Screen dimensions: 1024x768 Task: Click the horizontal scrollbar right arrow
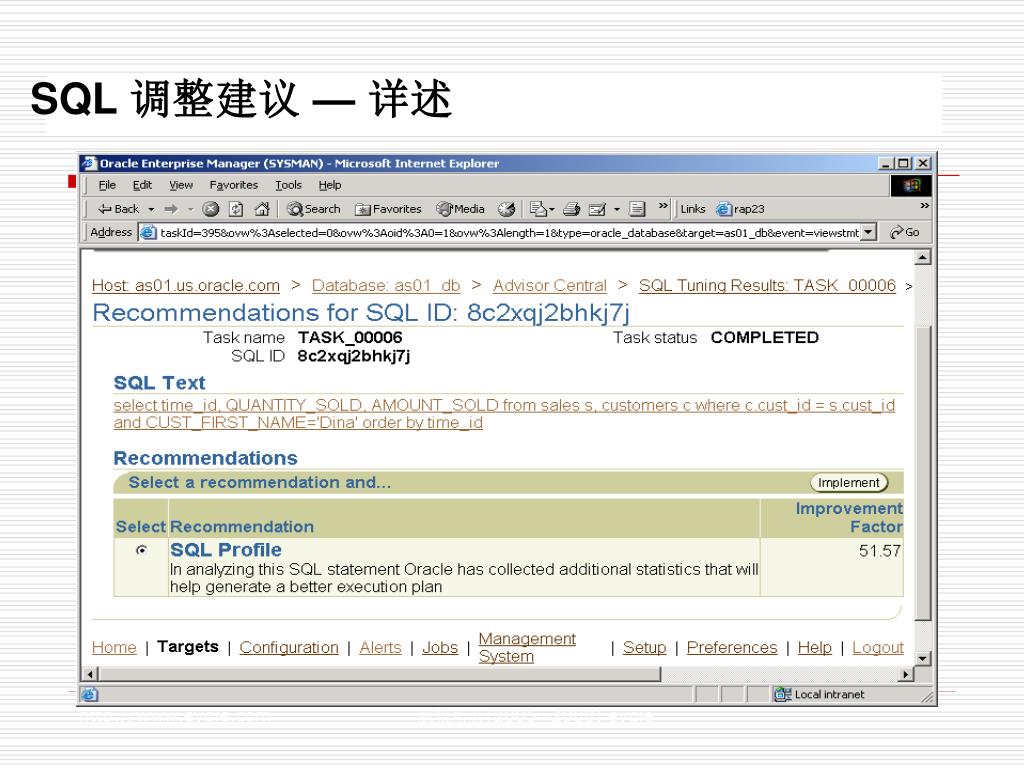[906, 674]
